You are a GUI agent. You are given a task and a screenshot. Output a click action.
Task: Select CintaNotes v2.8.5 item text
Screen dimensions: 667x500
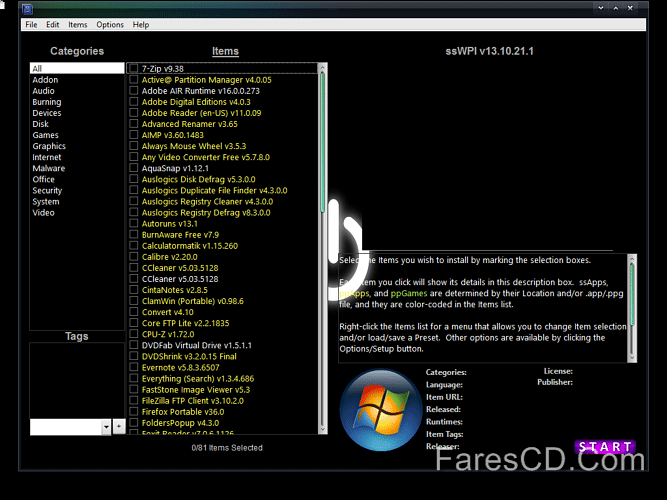coord(175,290)
